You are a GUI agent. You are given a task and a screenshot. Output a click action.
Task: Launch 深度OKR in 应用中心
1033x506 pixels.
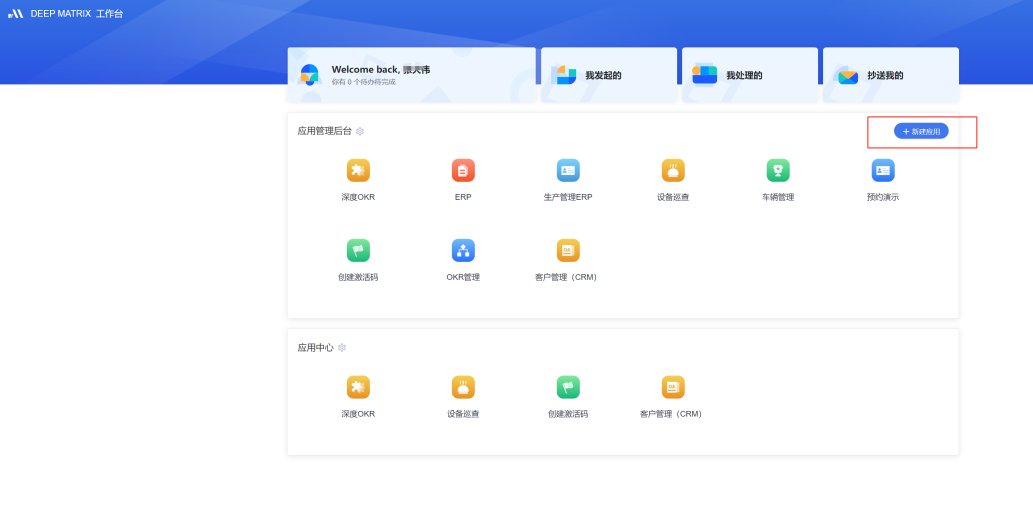pyautogui.click(x=358, y=387)
